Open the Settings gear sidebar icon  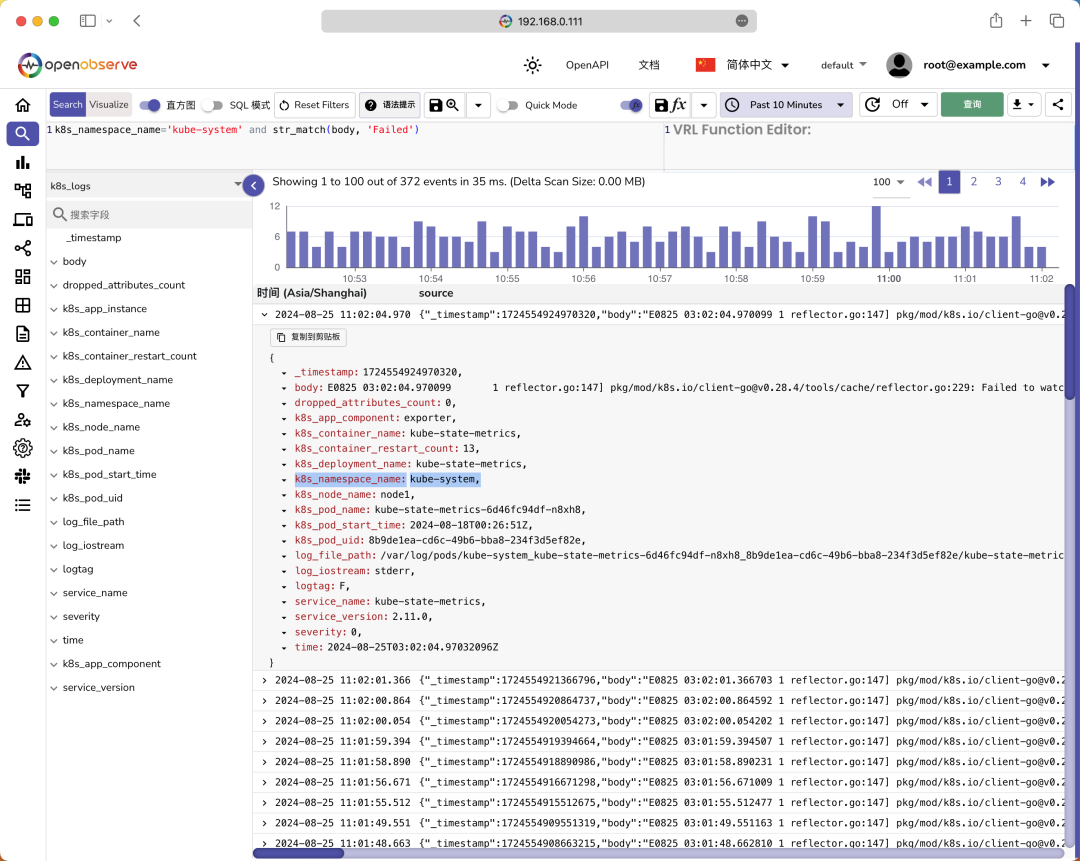tap(23, 448)
